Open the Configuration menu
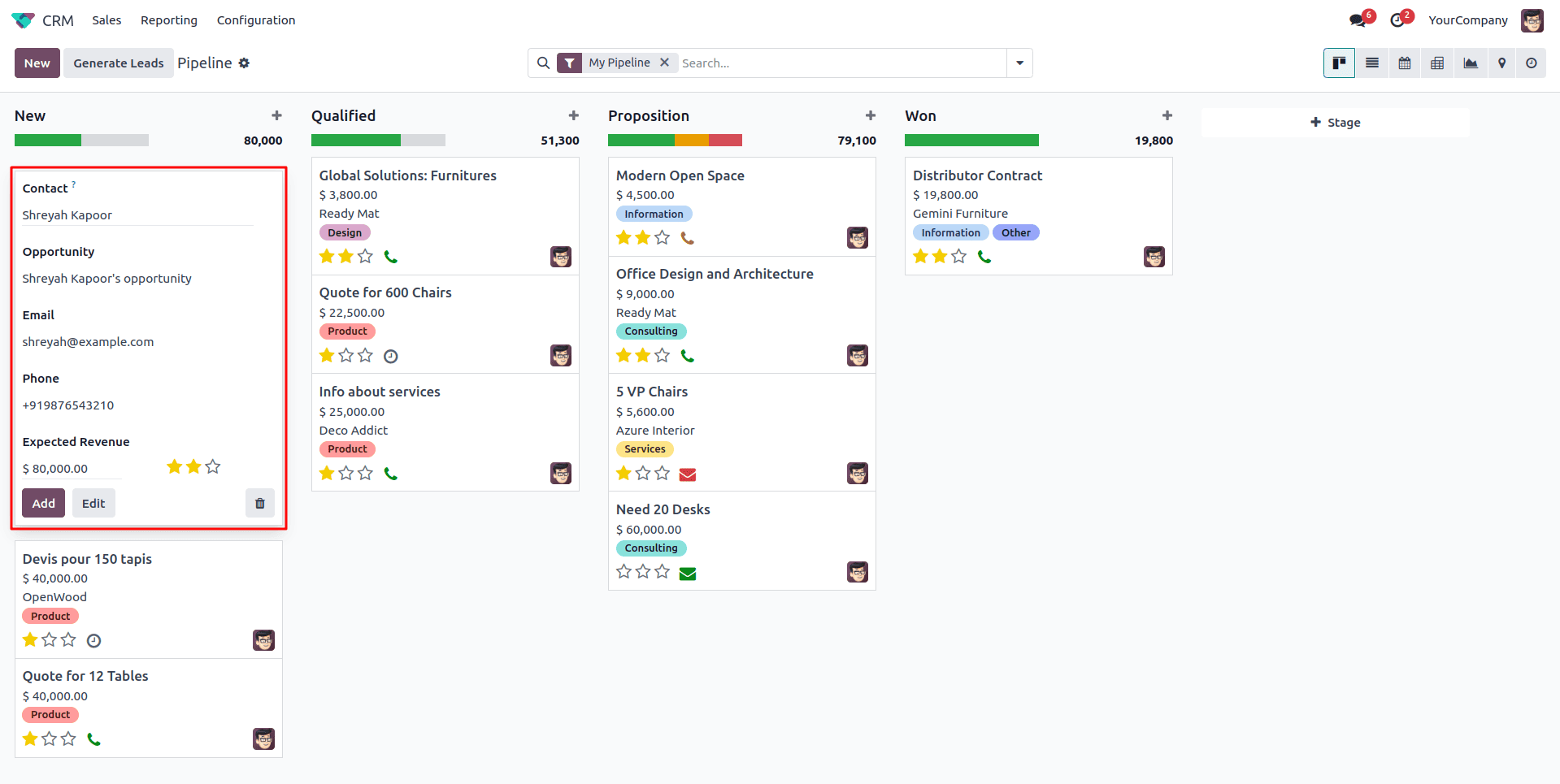This screenshot has width=1560, height=784. click(255, 19)
